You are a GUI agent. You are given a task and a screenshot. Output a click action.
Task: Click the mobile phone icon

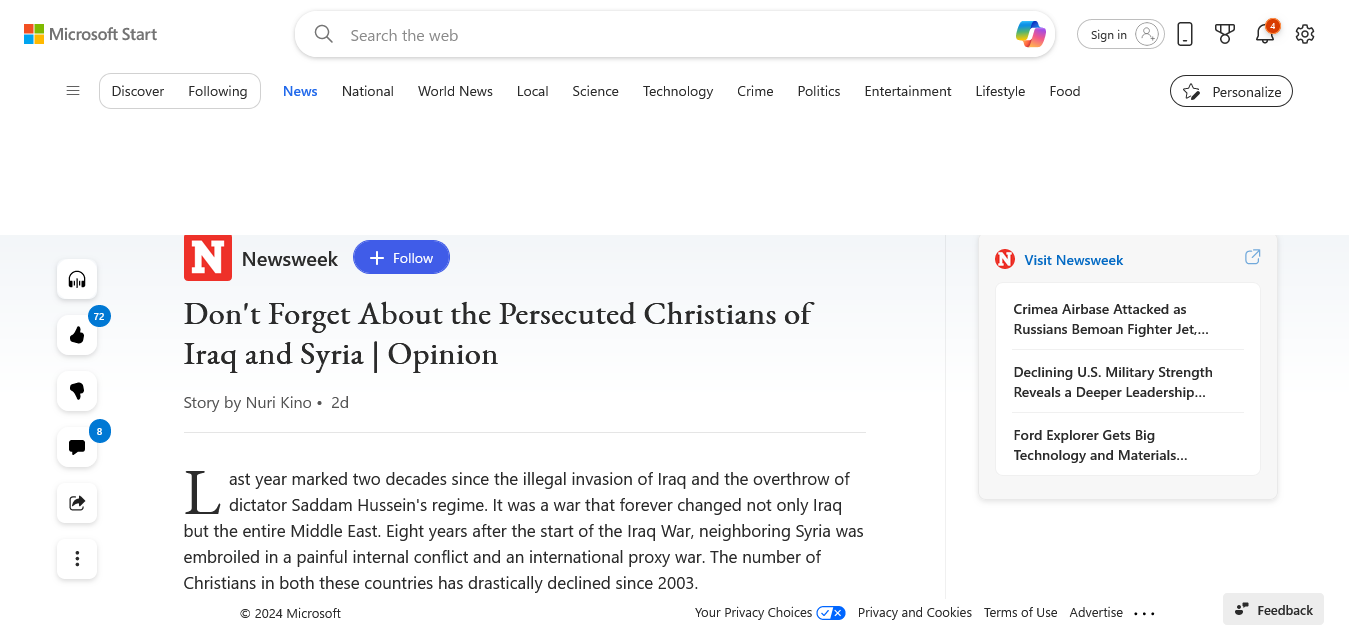pyautogui.click(x=1185, y=35)
